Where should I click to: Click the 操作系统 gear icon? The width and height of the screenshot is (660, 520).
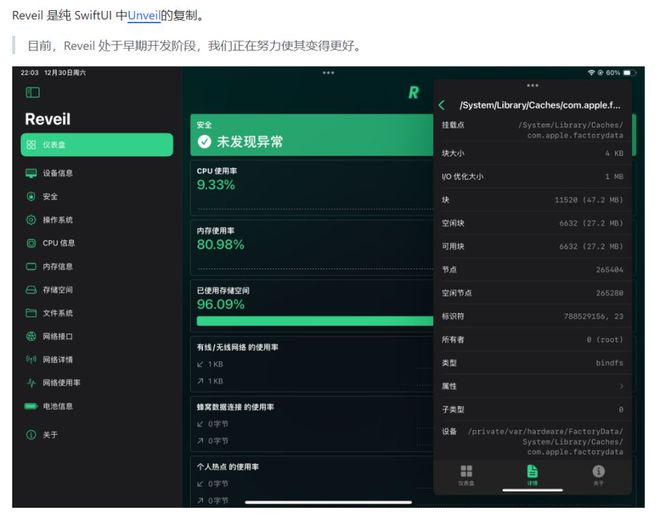point(31,220)
